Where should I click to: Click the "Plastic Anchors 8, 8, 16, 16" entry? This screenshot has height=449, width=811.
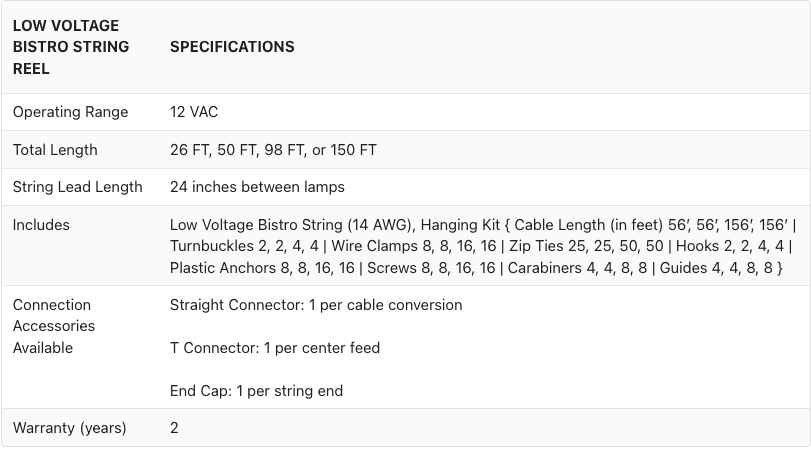[x=262, y=268]
